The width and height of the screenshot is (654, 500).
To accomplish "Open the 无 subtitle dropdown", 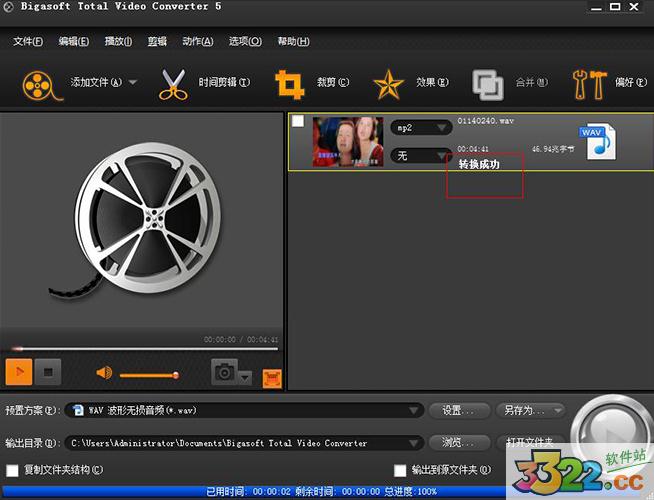I will pos(421,156).
